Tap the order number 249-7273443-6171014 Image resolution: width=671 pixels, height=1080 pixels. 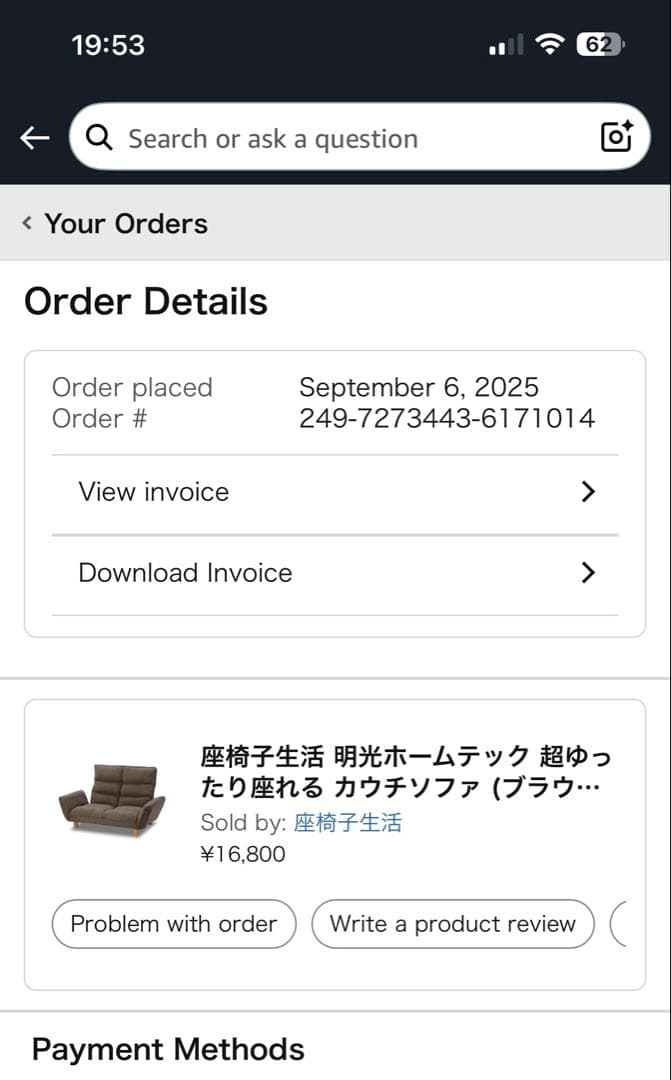pos(446,418)
